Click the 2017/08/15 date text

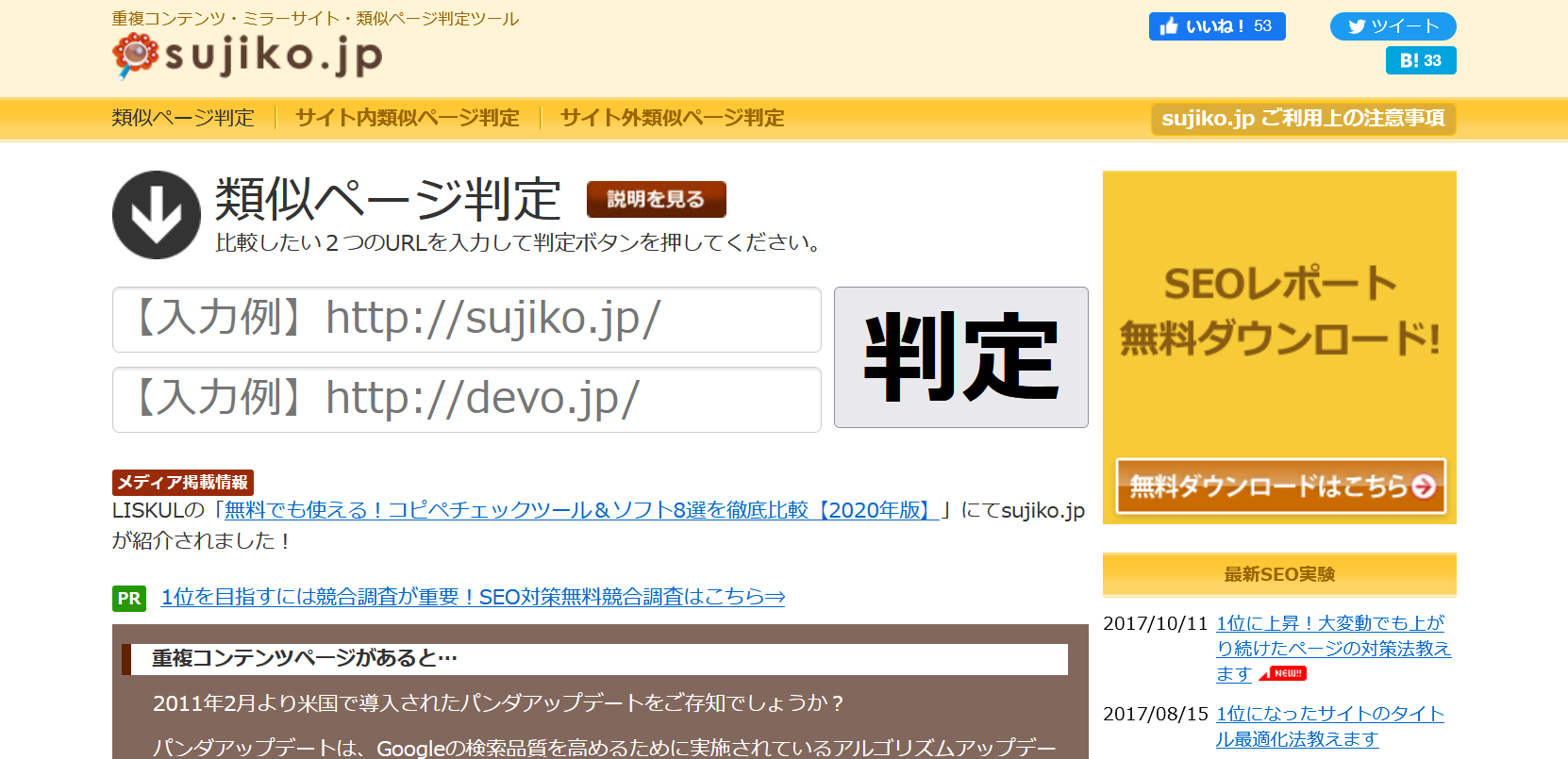click(x=1156, y=714)
